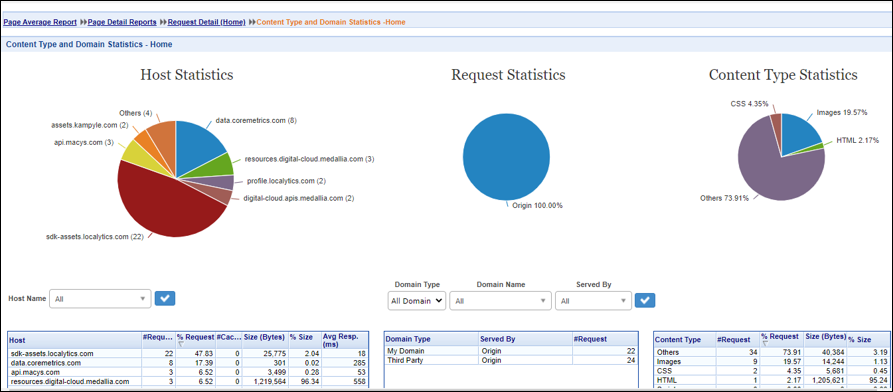Click the #Cac... column header
Viewport: 893px width, 392px height.
[229, 340]
